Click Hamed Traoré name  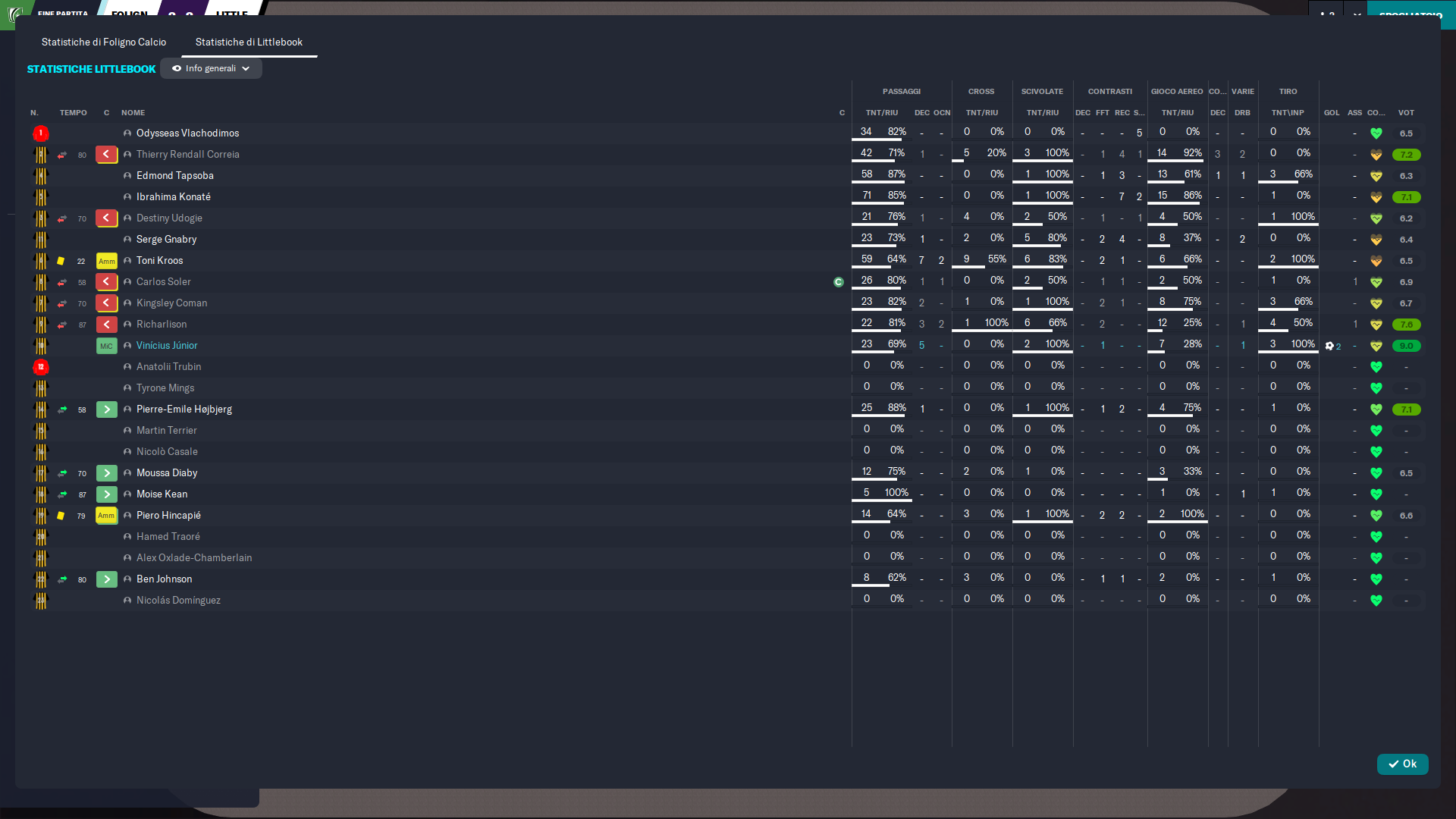pyautogui.click(x=168, y=536)
